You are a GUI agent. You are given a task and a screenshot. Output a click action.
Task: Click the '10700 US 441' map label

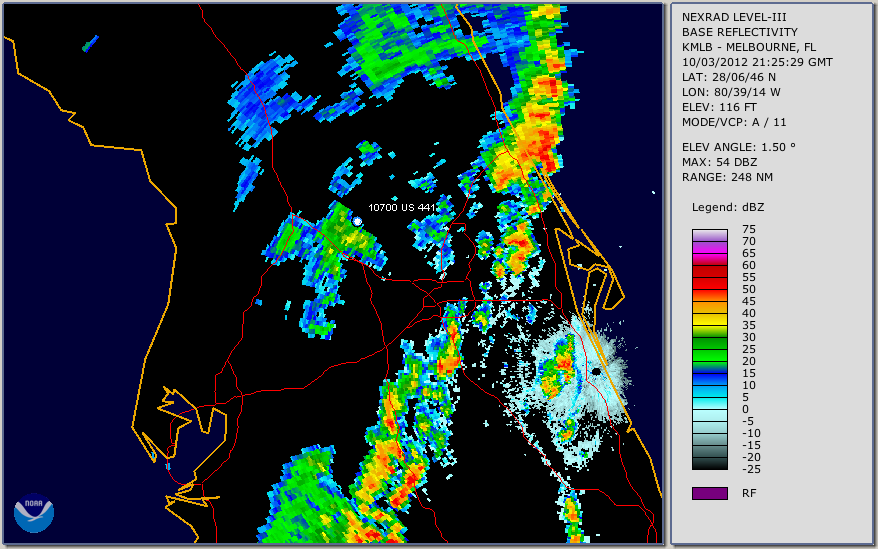(401, 207)
